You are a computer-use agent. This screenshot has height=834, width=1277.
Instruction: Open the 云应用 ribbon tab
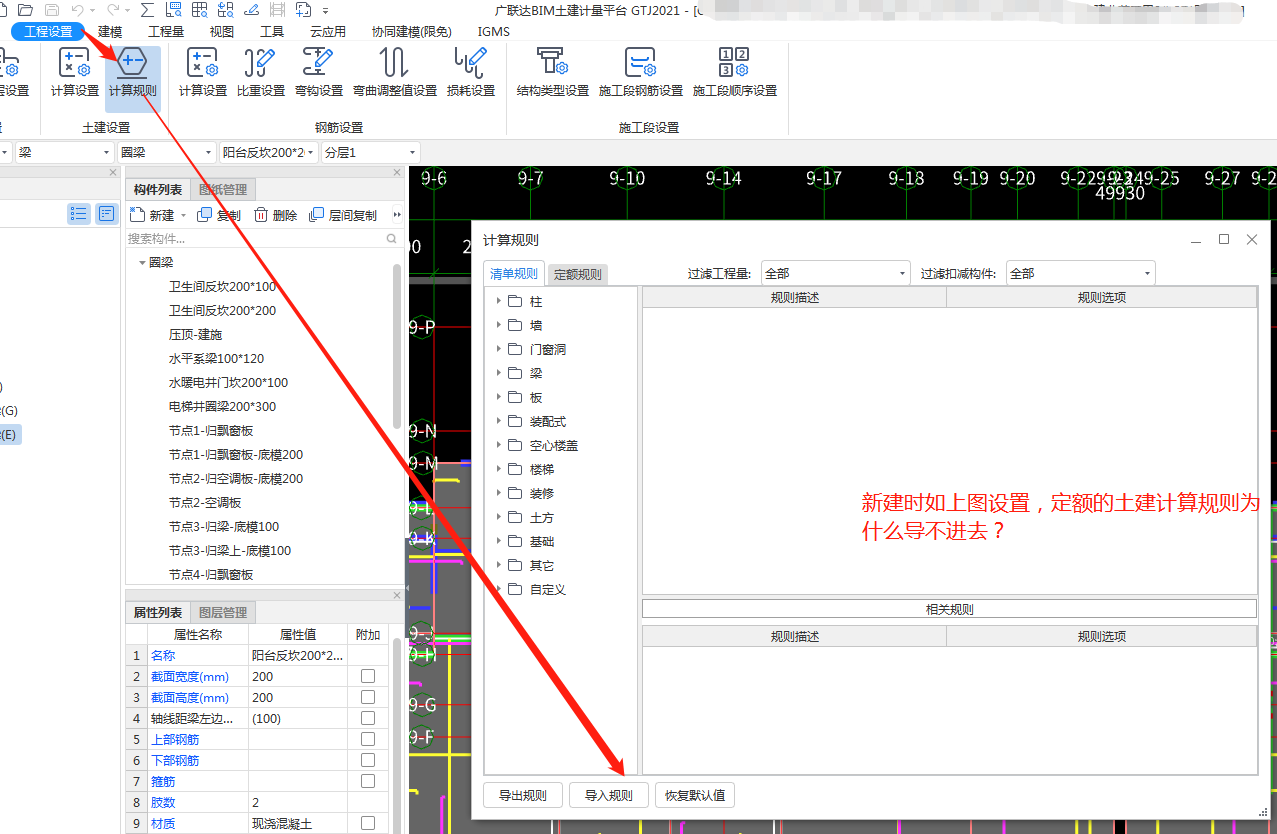click(x=328, y=31)
